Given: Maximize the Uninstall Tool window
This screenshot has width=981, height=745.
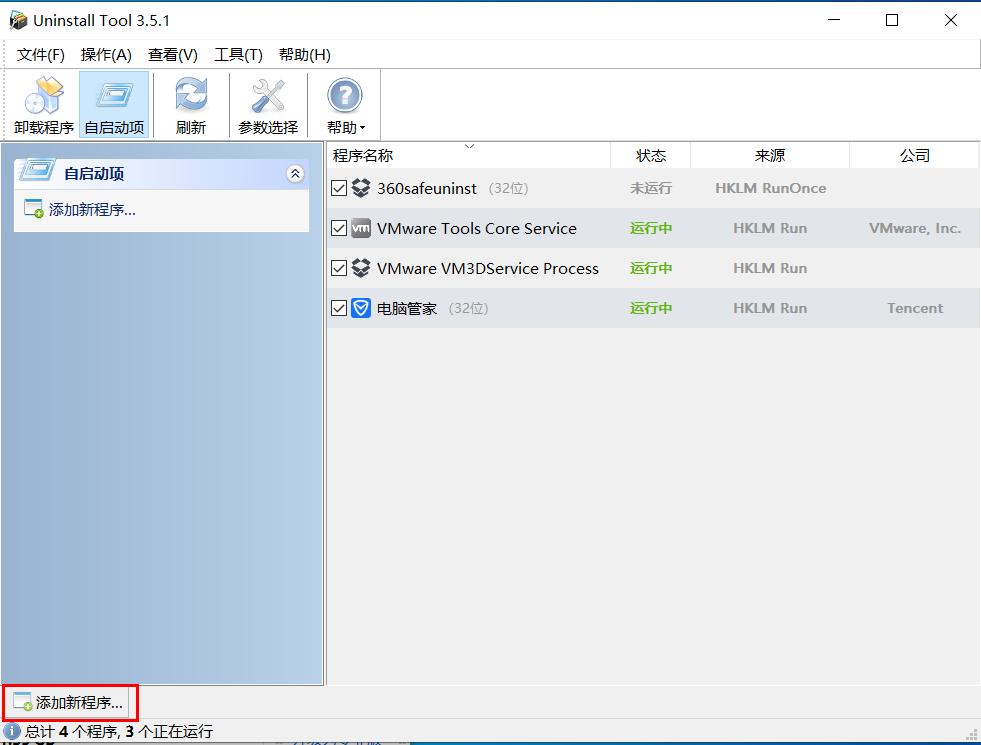Looking at the screenshot, I should [x=892, y=20].
